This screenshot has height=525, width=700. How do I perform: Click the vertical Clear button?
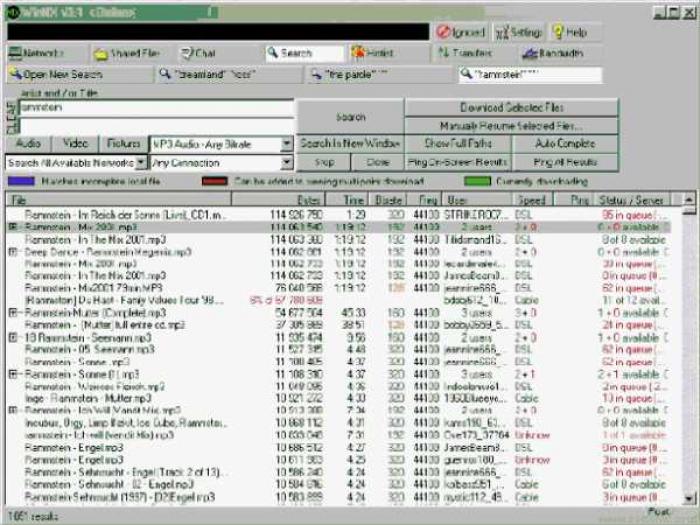[x=12, y=117]
